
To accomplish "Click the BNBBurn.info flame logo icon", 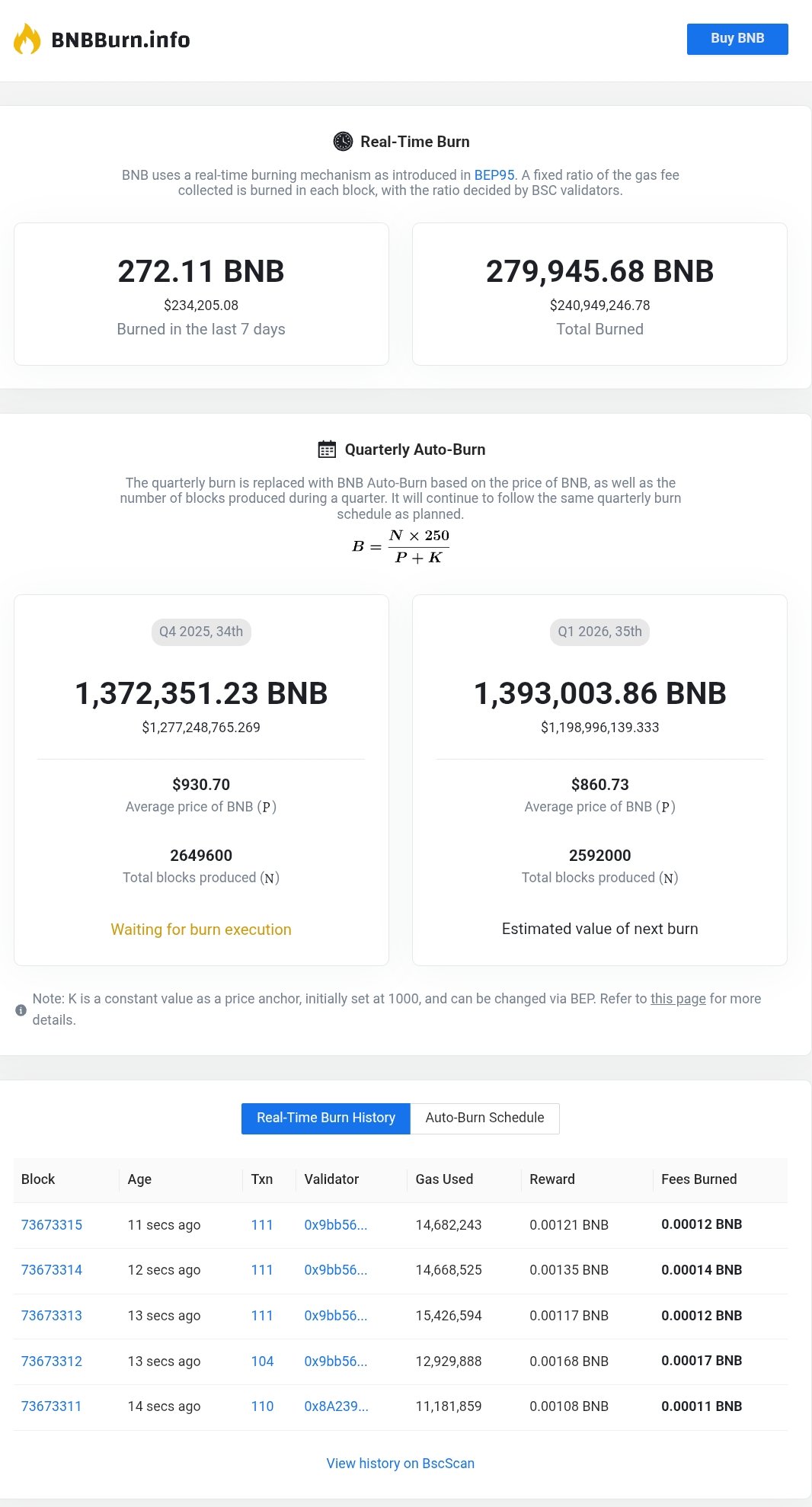I will [x=27, y=39].
